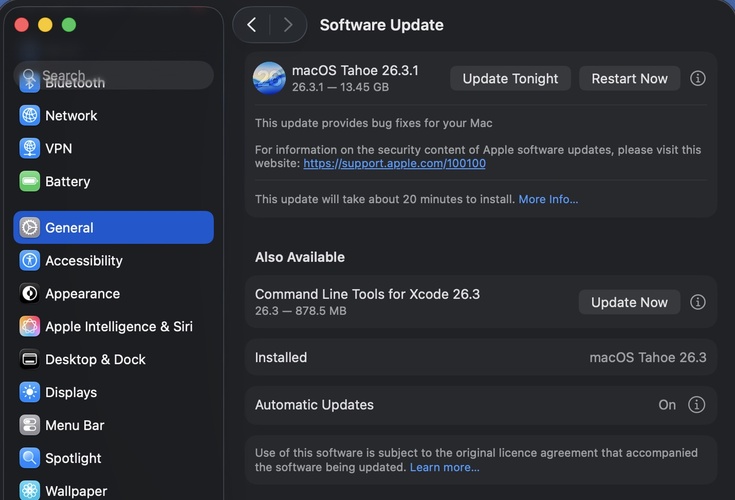Viewport: 735px width, 500px height.
Task: Click the Wallpaper flower icon
Action: [30, 491]
